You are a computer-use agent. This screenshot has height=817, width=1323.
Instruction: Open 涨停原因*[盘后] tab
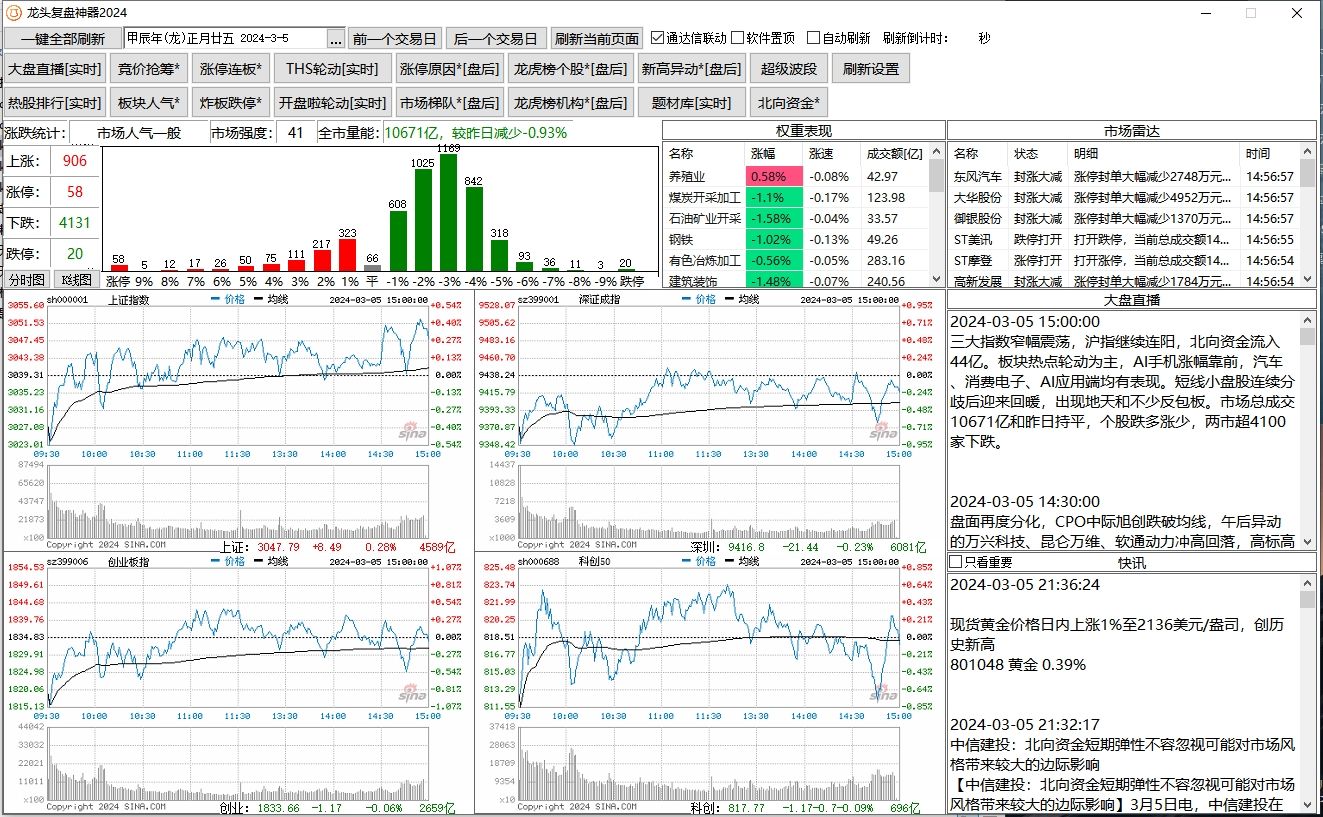[x=449, y=69]
